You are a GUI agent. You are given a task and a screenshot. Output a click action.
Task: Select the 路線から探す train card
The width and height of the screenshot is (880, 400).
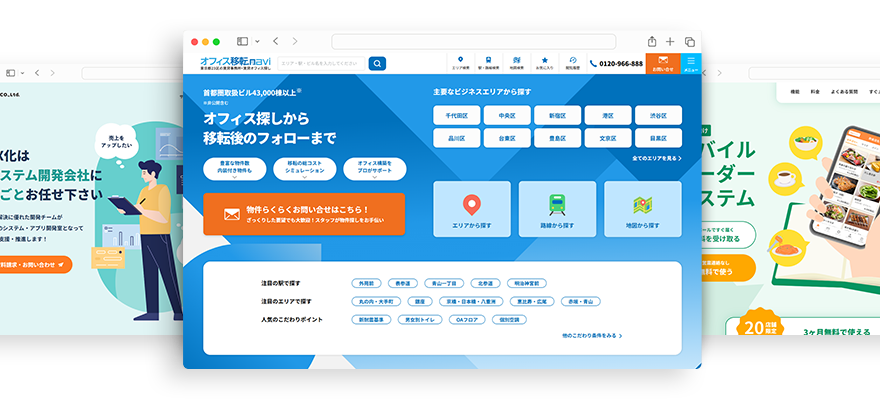point(557,209)
